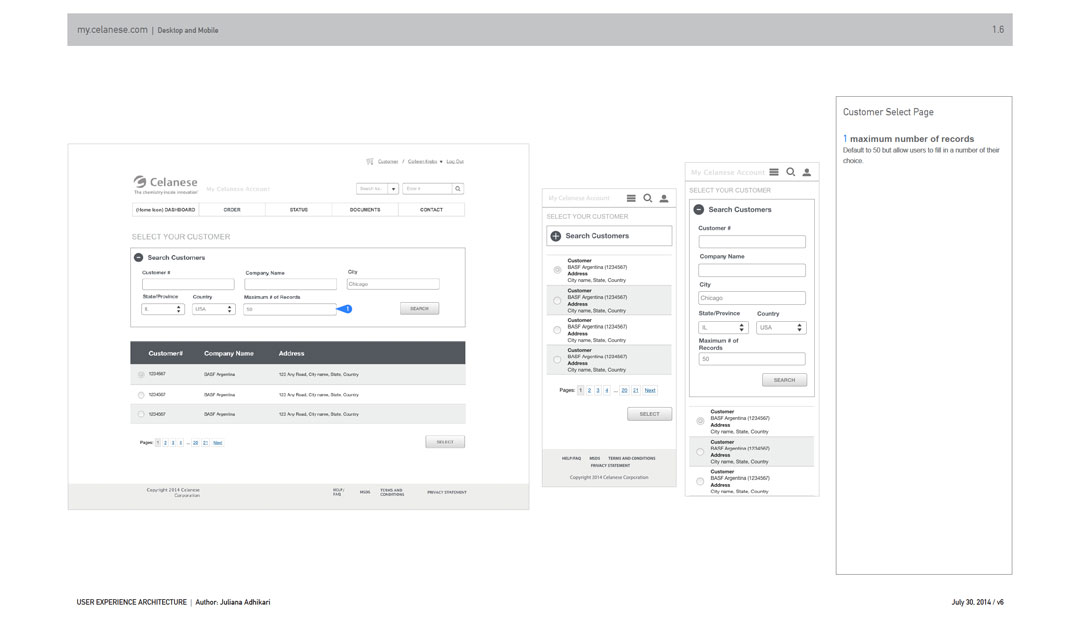Tap user profile icon in expanded mobile header
The width and height of the screenshot is (1080, 618).
point(806,172)
